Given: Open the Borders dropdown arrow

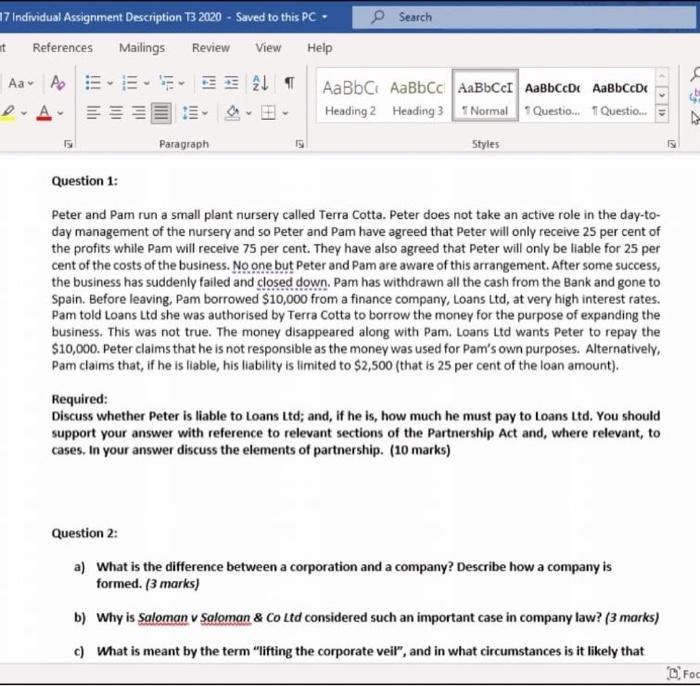Looking at the screenshot, I should click(x=285, y=113).
